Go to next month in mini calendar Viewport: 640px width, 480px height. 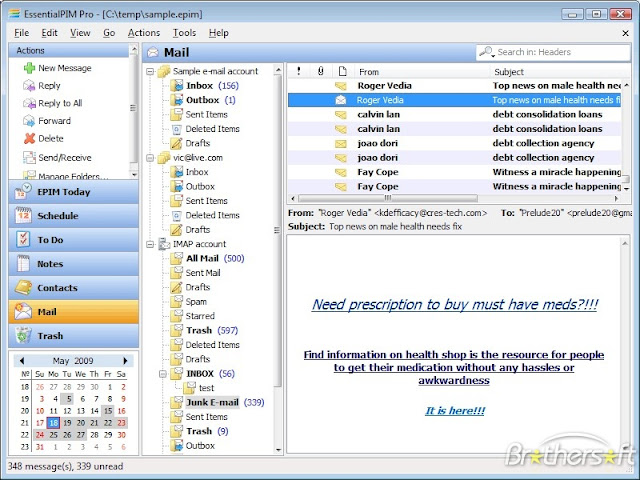(125, 361)
